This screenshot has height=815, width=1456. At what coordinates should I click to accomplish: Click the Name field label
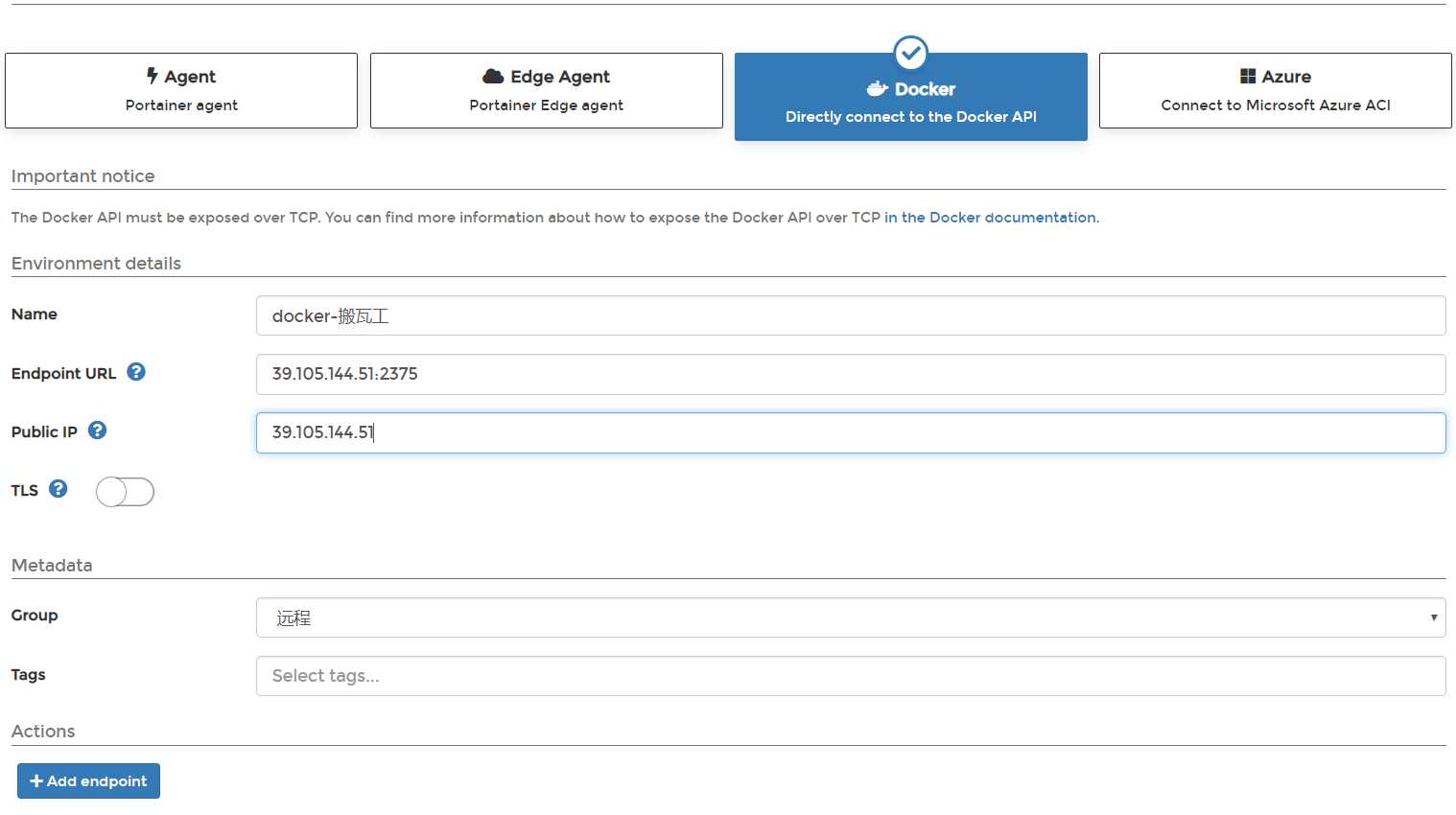[35, 314]
